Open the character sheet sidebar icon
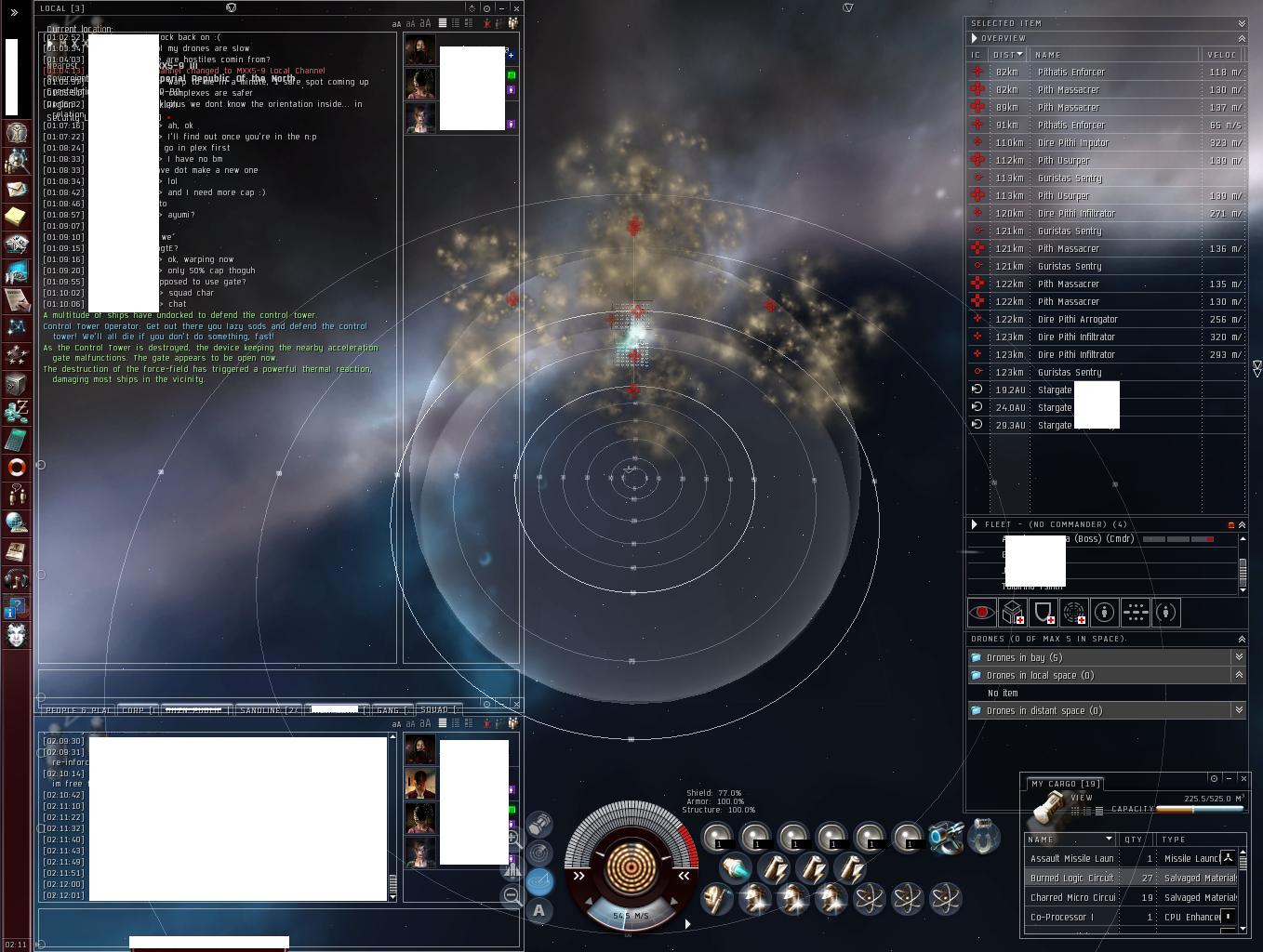 click(17, 133)
